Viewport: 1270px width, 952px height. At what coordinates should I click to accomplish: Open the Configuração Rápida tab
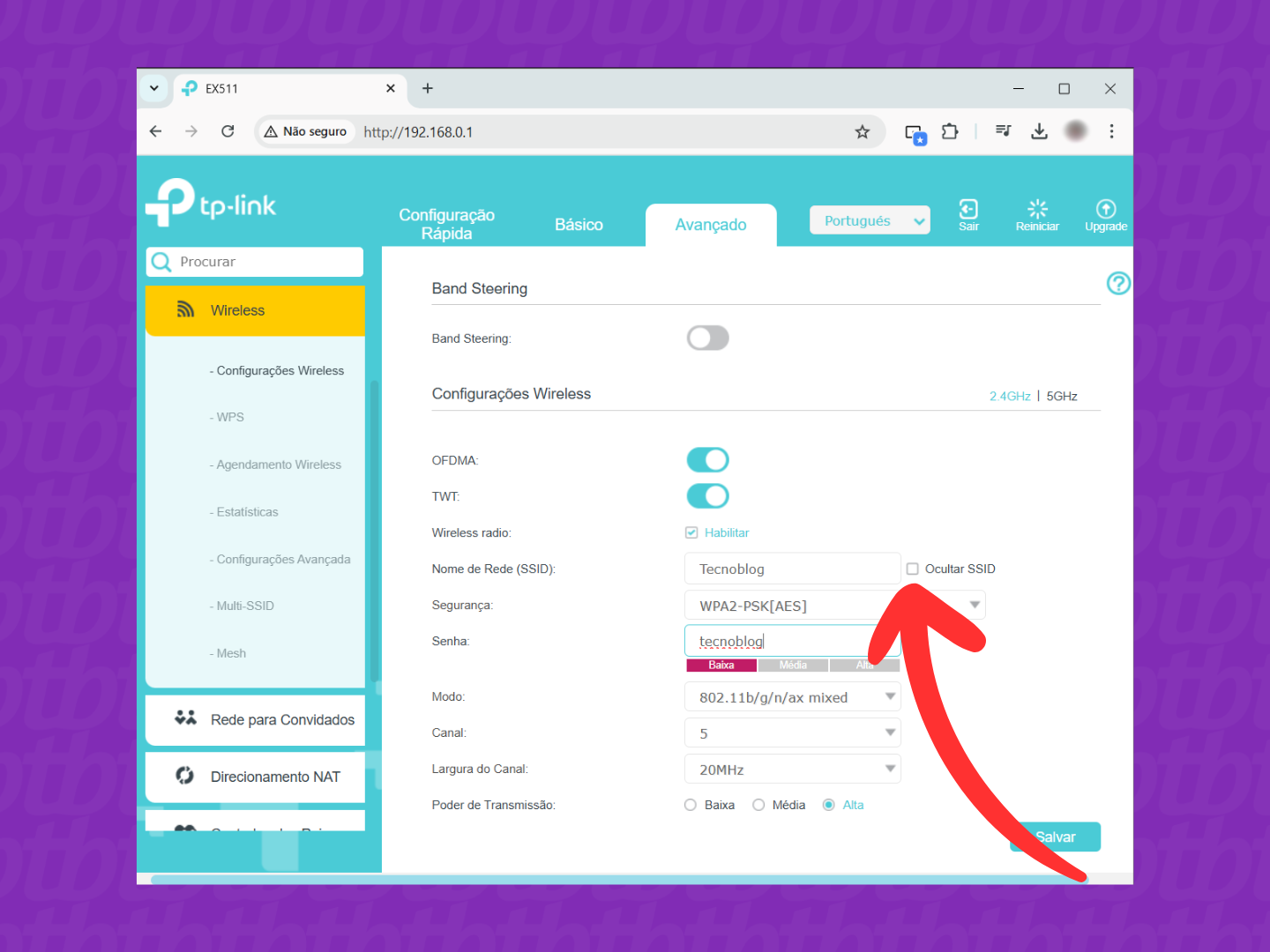point(446,224)
